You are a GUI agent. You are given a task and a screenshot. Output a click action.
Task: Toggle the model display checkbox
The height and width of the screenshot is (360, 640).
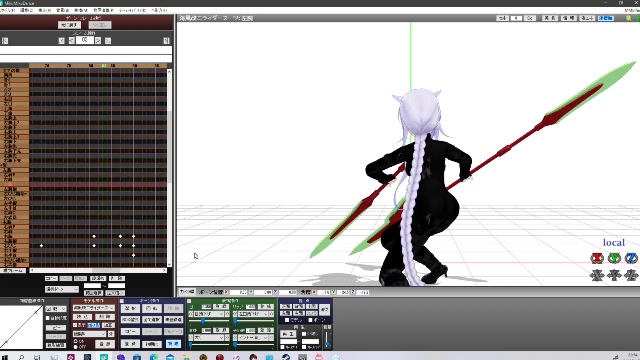point(75,325)
